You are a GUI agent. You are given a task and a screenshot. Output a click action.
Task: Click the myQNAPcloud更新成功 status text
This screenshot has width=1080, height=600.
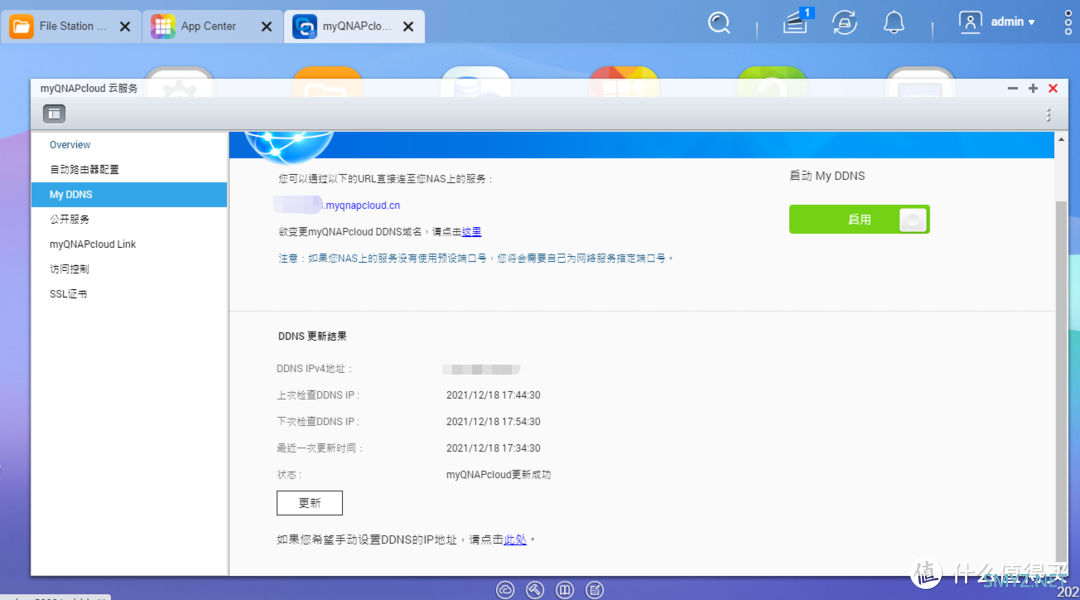[499, 475]
